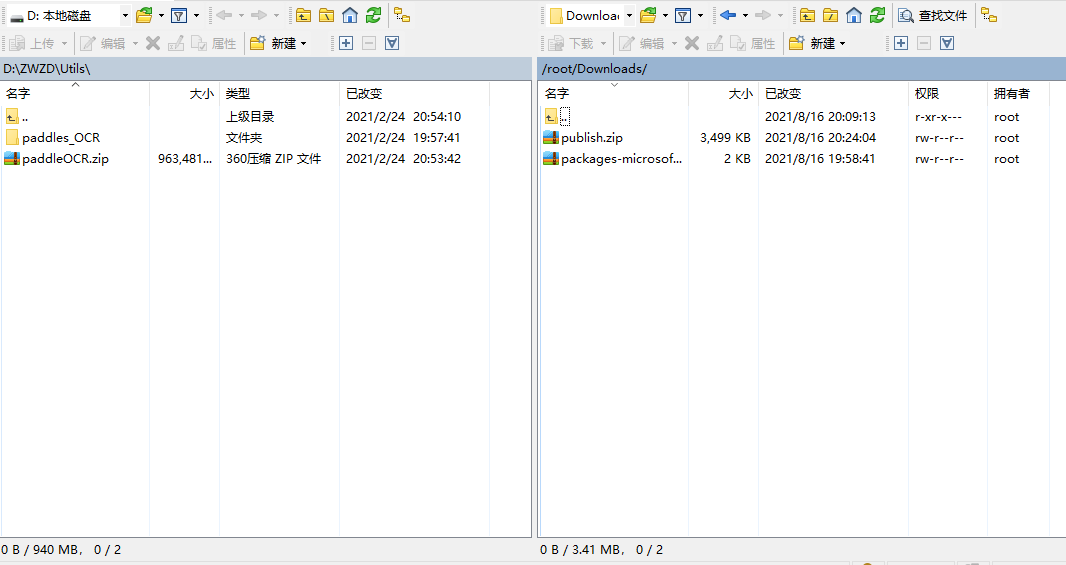Expand the 上传 upload dropdown arrow
The height and width of the screenshot is (565, 1066).
coord(65,44)
